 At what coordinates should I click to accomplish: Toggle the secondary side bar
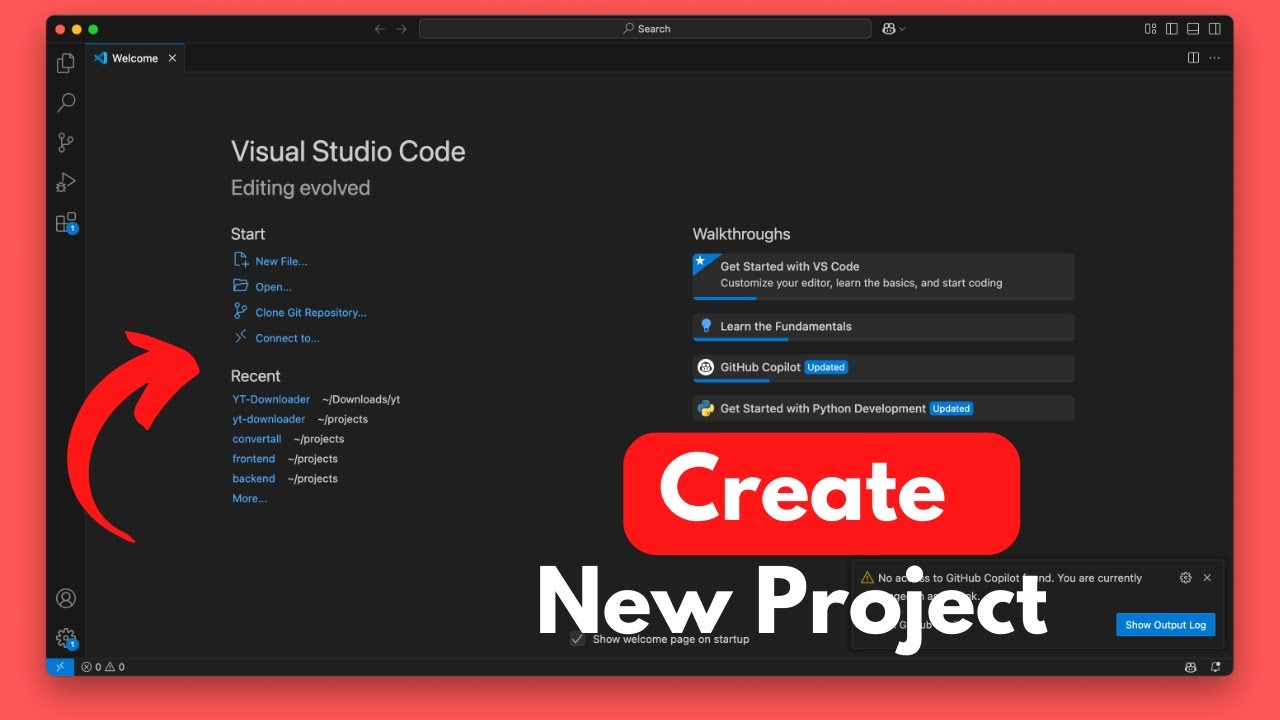pos(1214,29)
